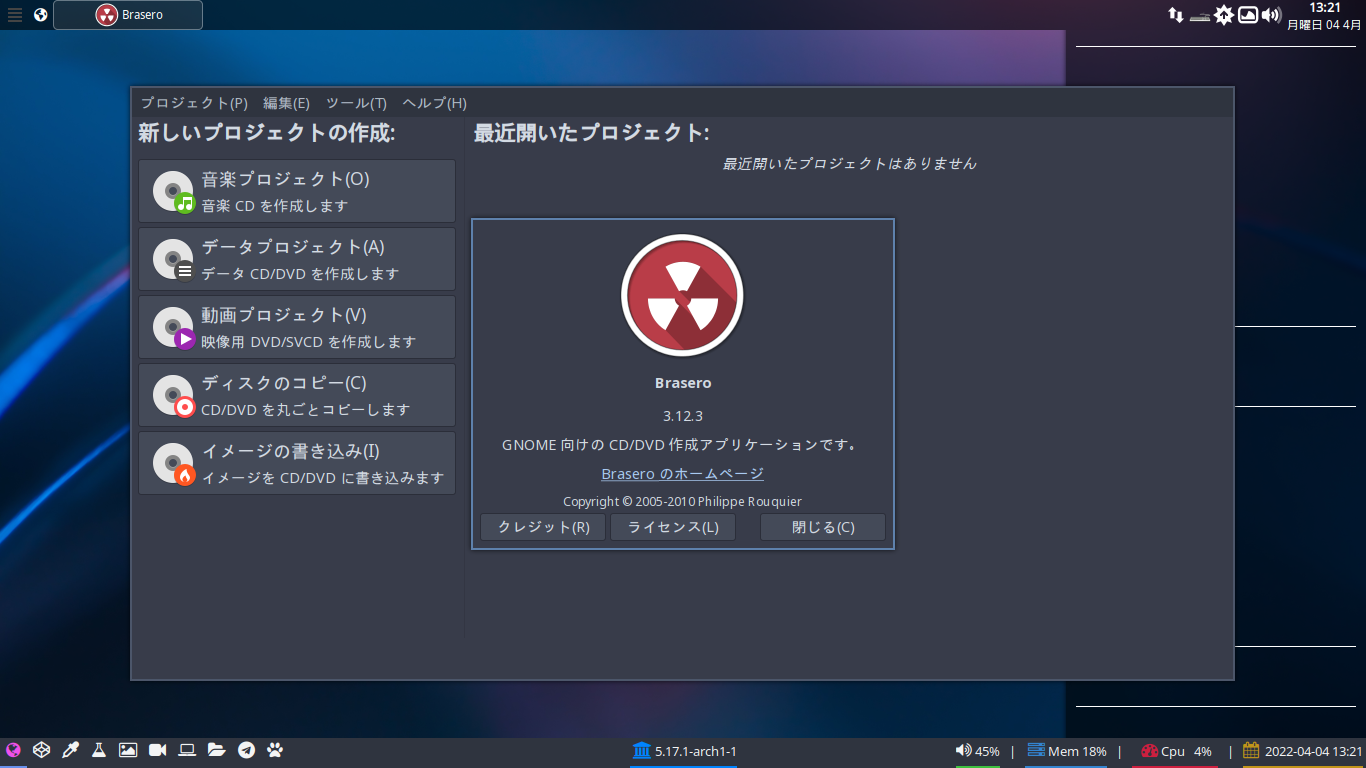Click the Cpu 4% usage indicator
This screenshot has height=768, width=1366.
coord(1176,751)
